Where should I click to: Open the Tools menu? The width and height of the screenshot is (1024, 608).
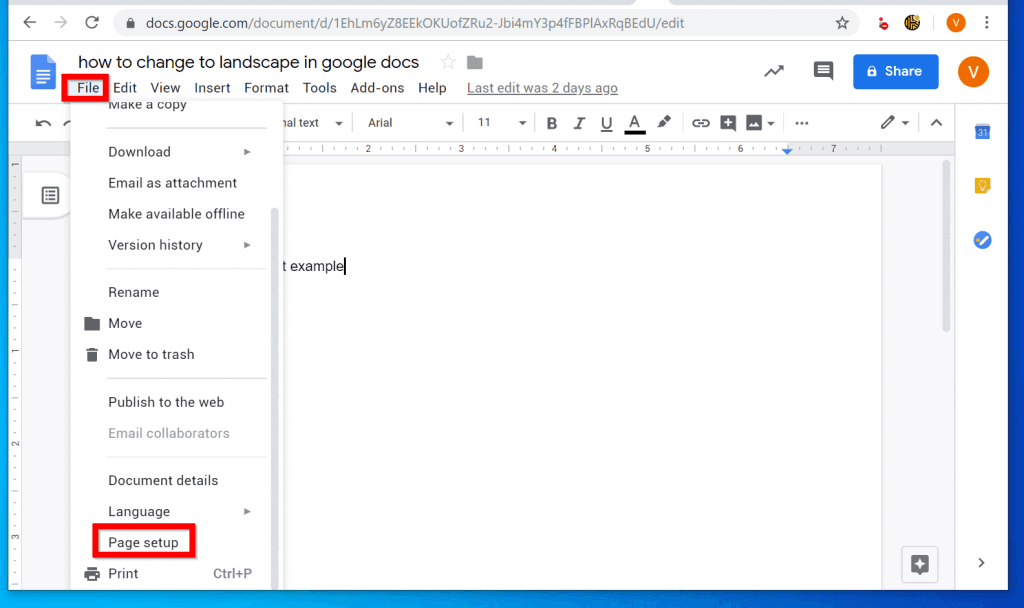point(319,88)
